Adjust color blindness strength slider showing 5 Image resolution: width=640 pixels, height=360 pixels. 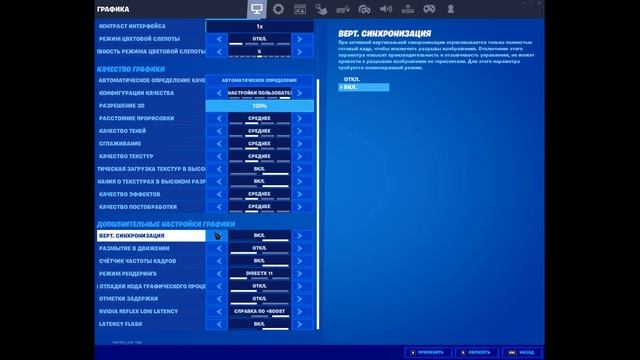click(260, 52)
